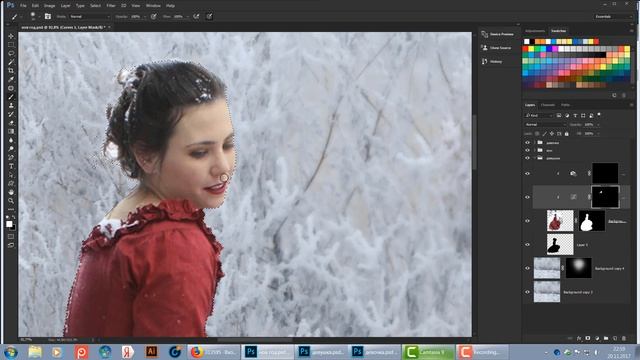Select the Eraser tool
640x360 pixels.
click(11, 123)
